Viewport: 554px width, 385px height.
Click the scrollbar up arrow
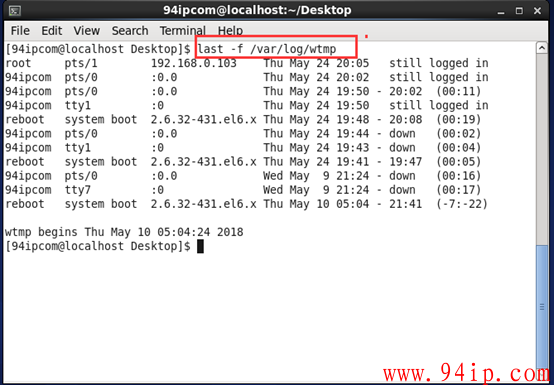[x=542, y=48]
